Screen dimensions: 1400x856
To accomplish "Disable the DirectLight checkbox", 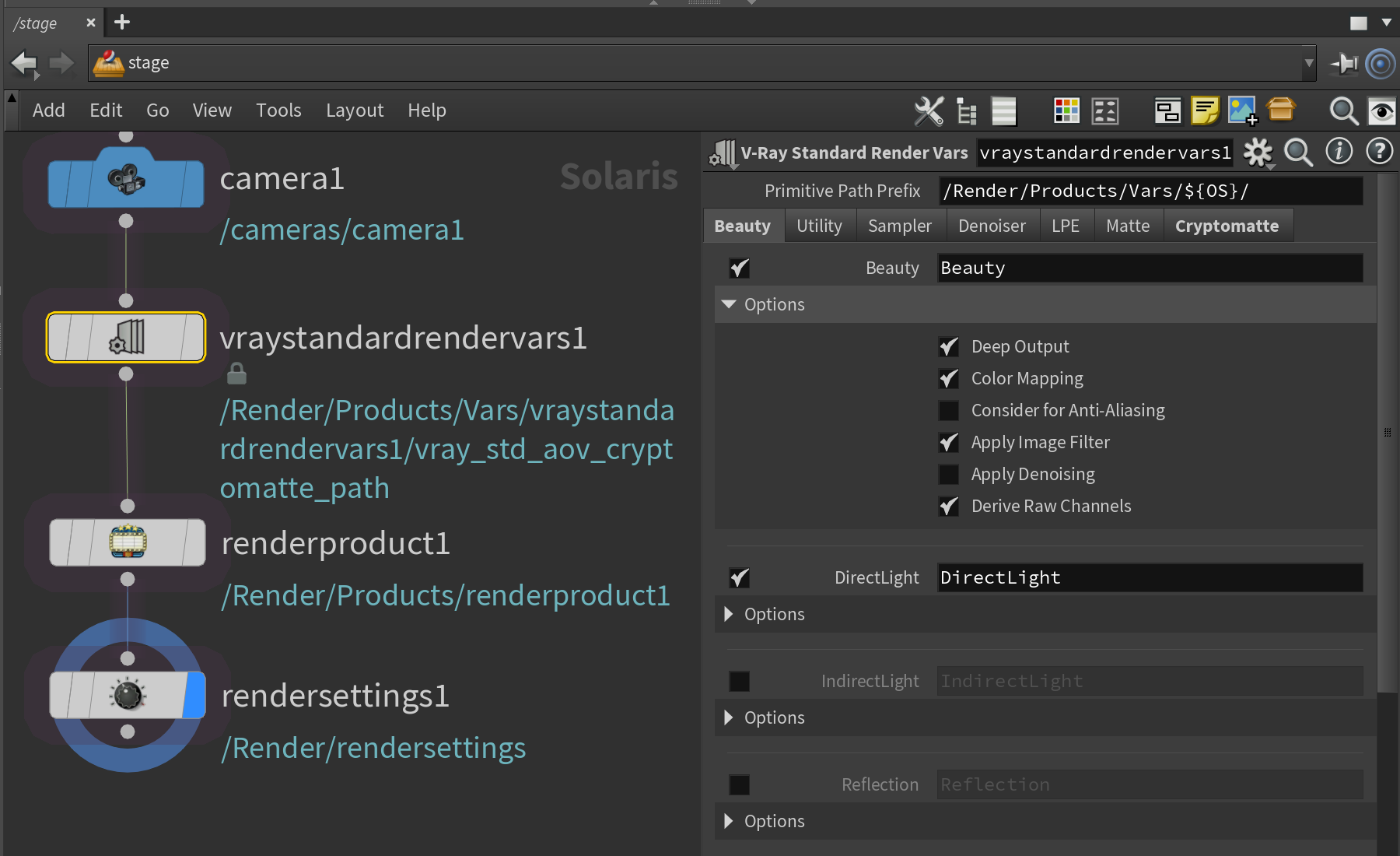I will click(x=740, y=577).
